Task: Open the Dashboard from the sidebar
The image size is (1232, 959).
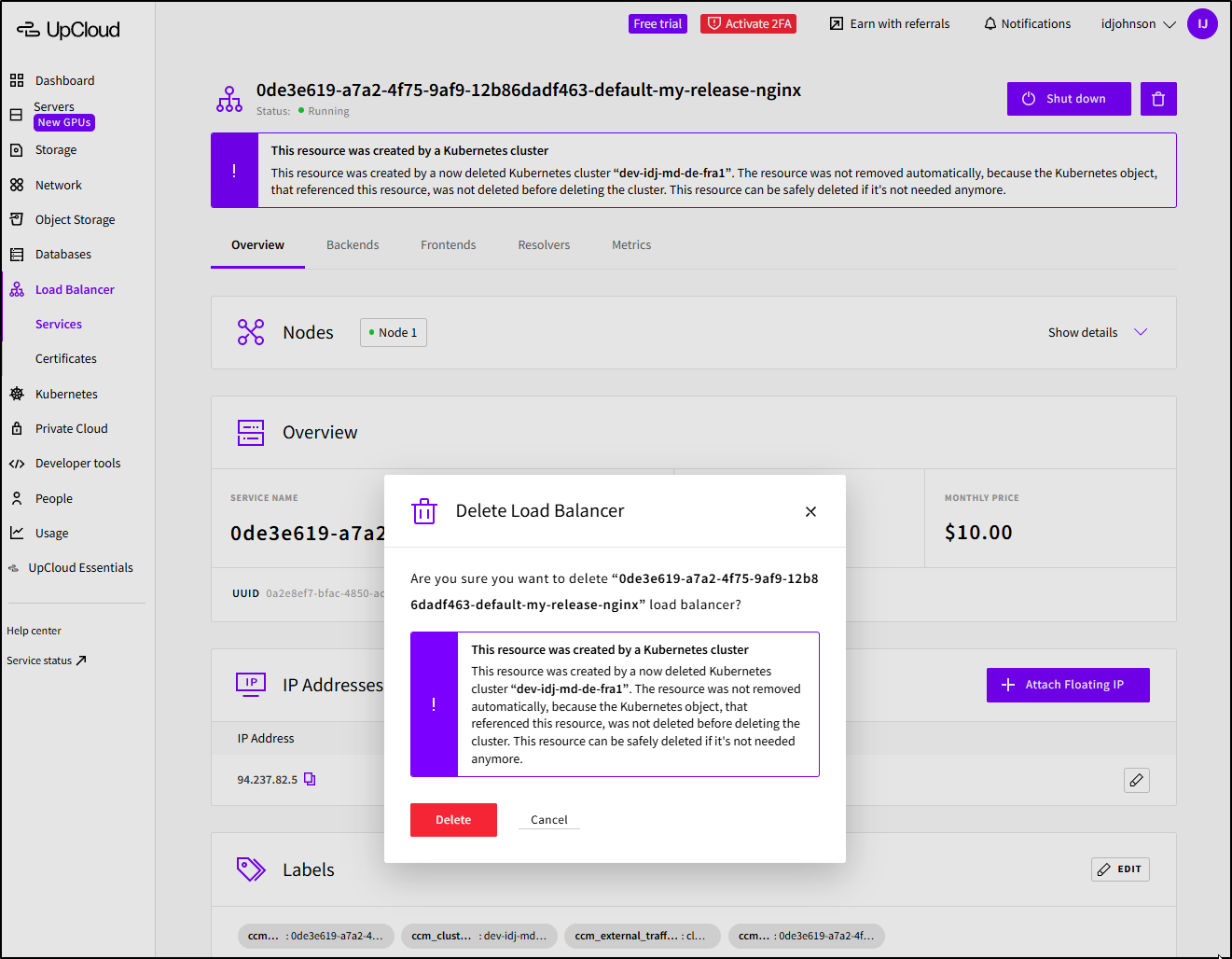Action: (x=63, y=80)
